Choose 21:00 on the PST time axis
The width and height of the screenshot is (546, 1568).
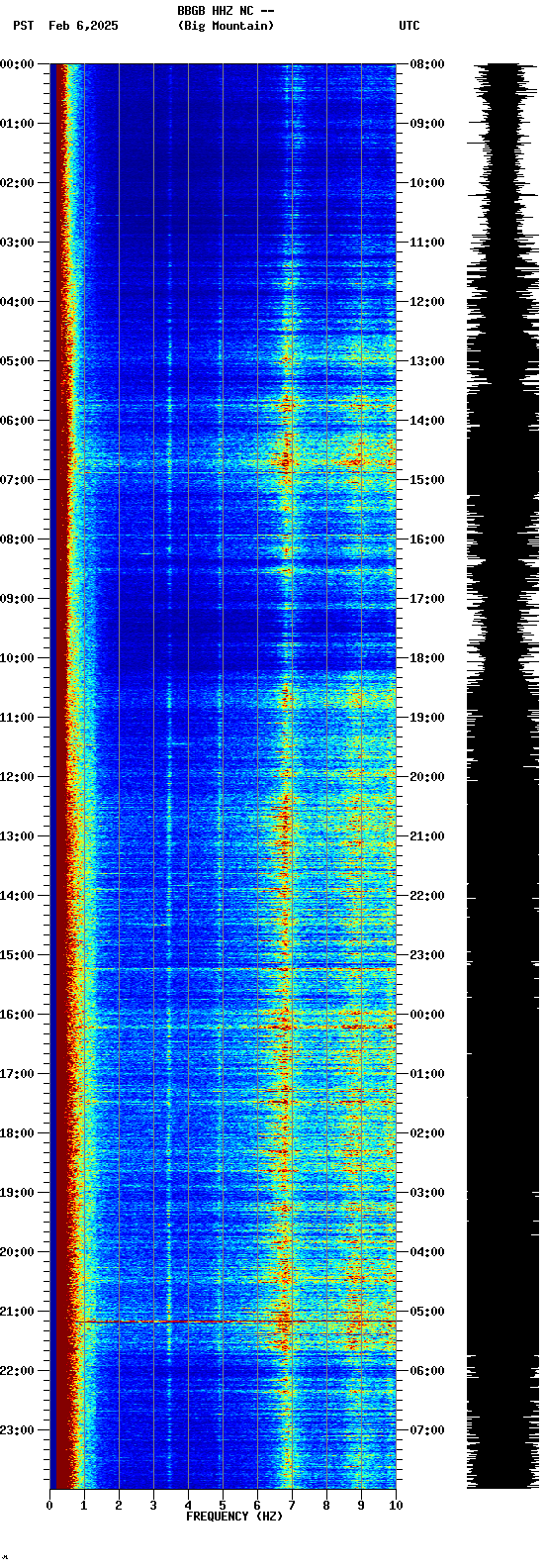[x=17, y=1312]
